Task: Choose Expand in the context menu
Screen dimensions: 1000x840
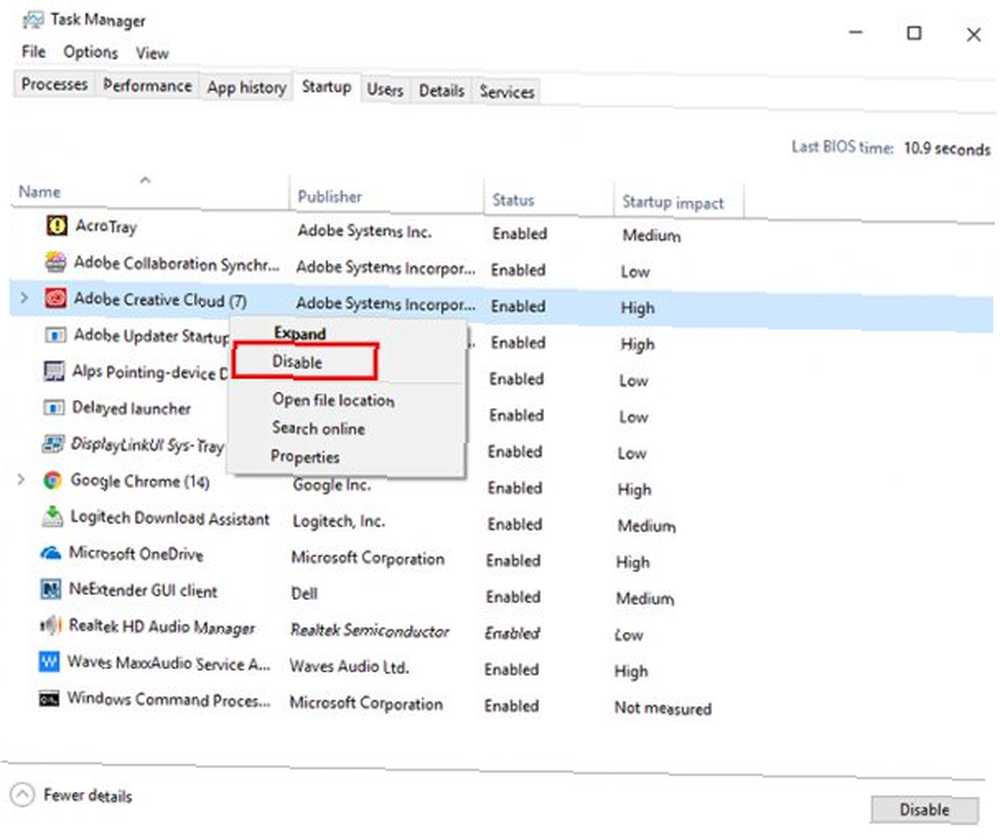Action: tap(300, 333)
